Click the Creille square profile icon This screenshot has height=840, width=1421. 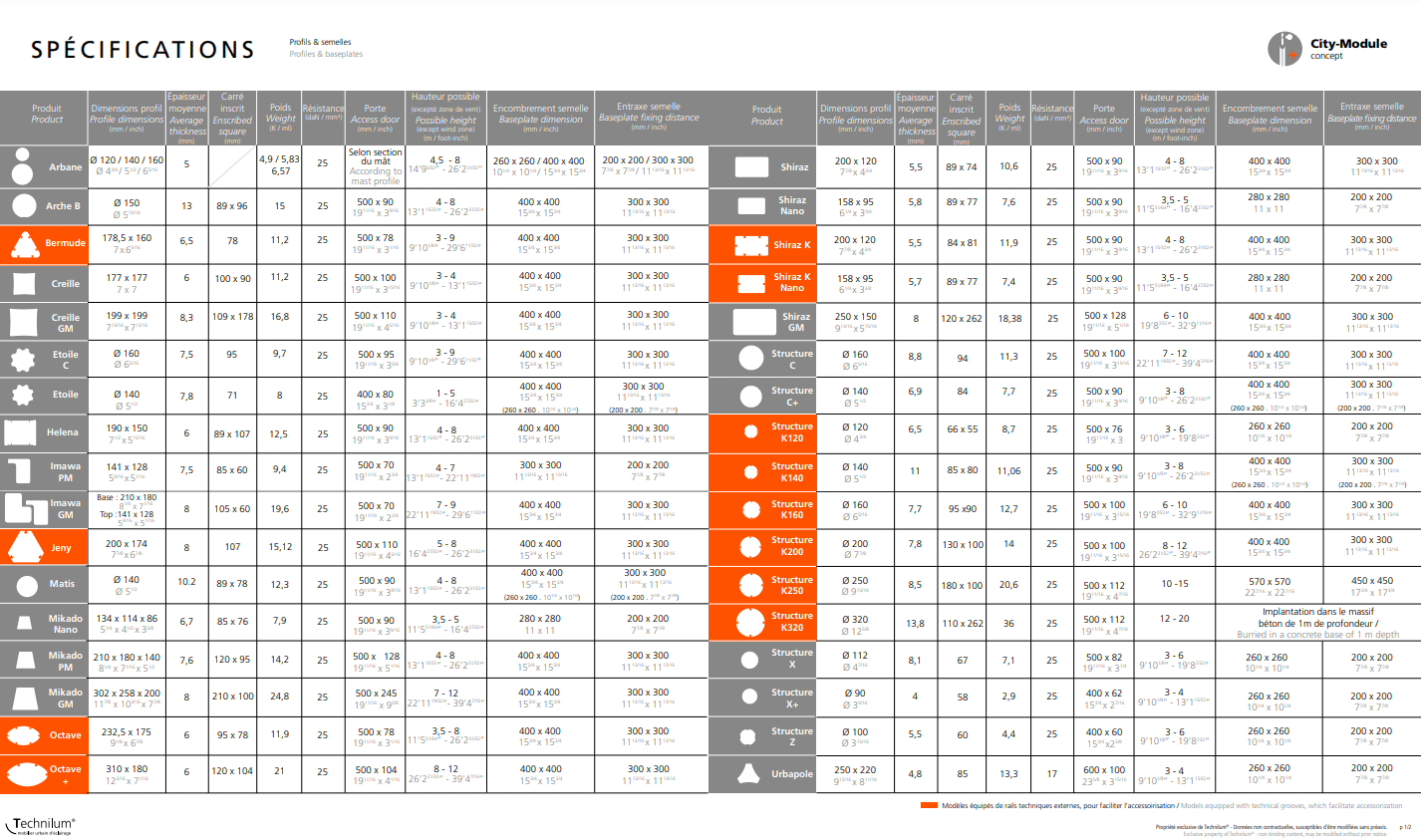pyautogui.click(x=24, y=283)
